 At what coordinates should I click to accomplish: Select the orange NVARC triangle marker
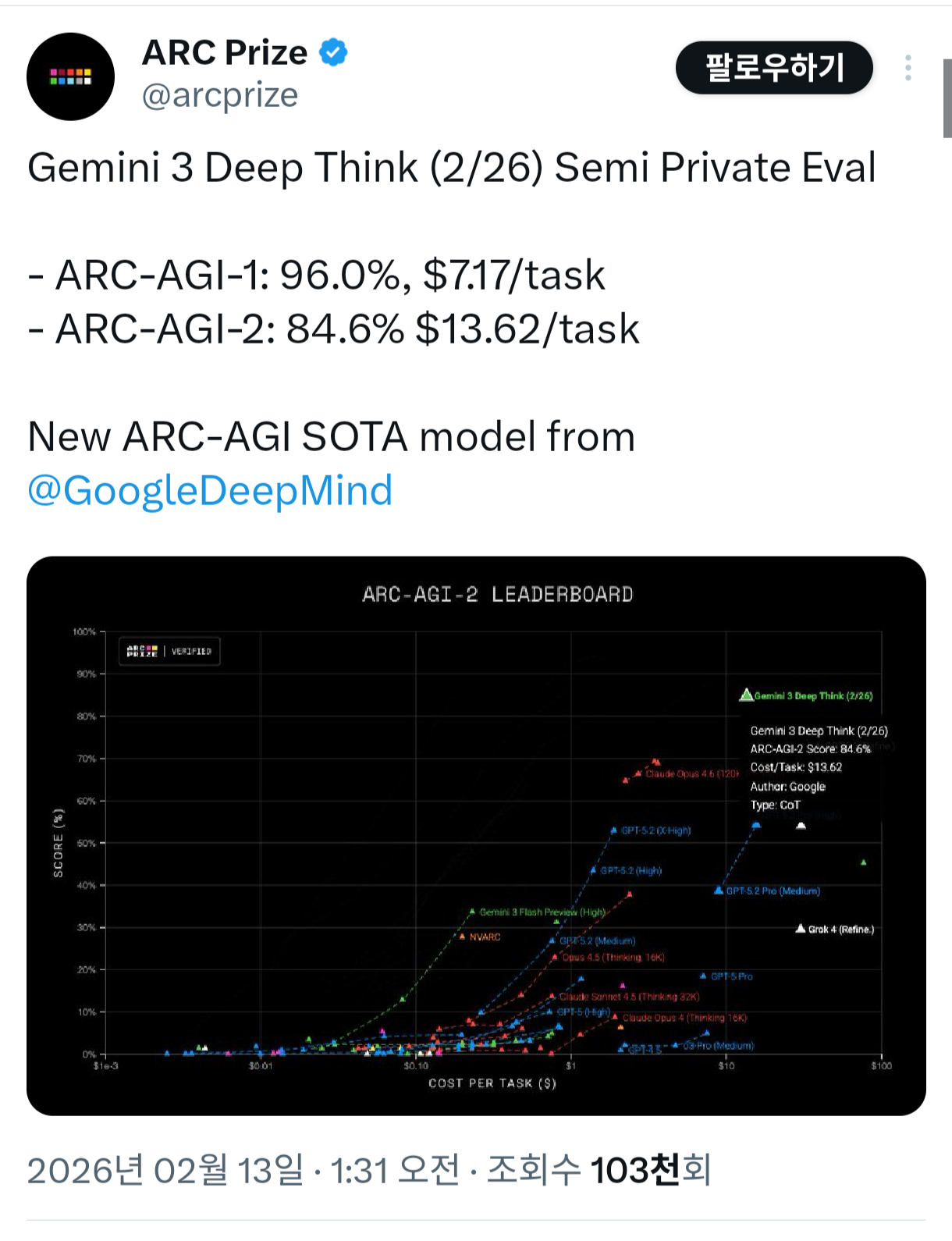[463, 936]
